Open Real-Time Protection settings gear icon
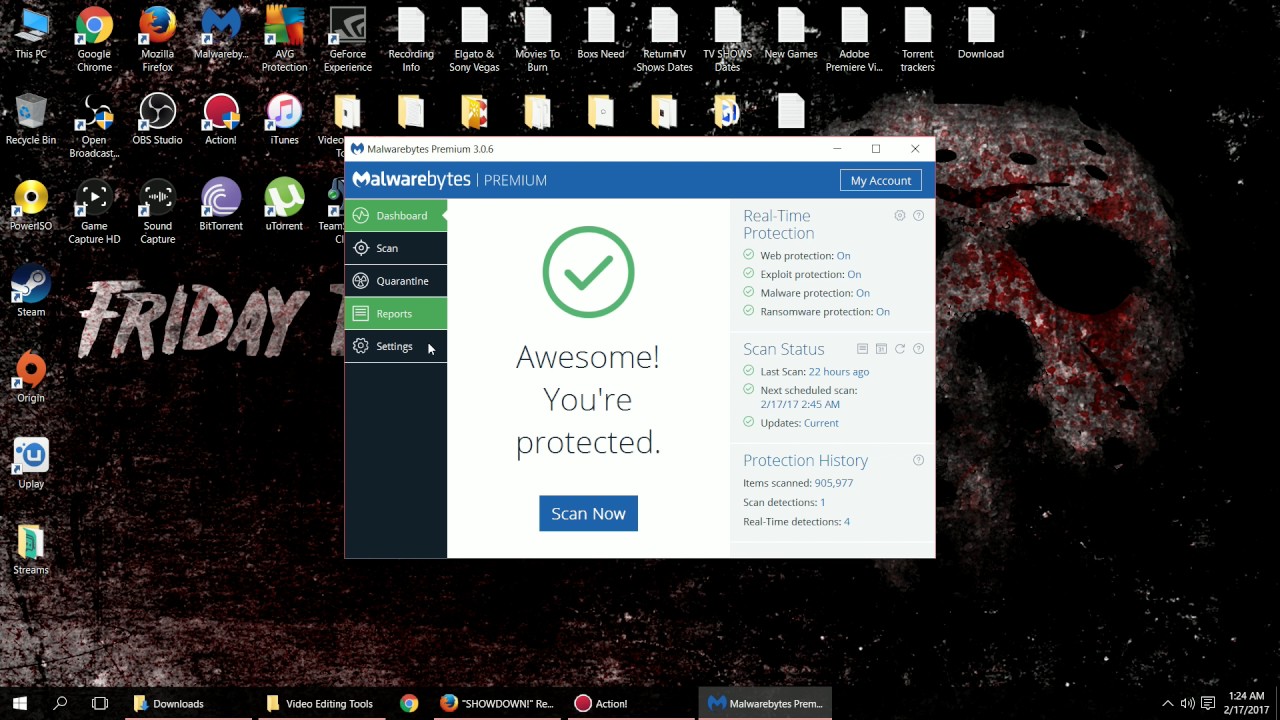1280x720 pixels. (900, 216)
